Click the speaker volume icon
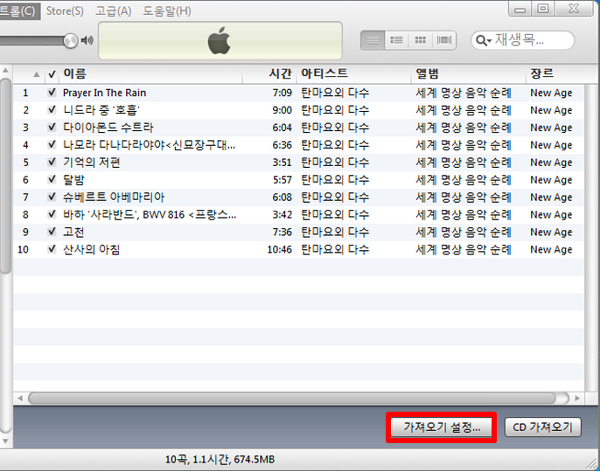600x472 pixels. (x=87, y=40)
